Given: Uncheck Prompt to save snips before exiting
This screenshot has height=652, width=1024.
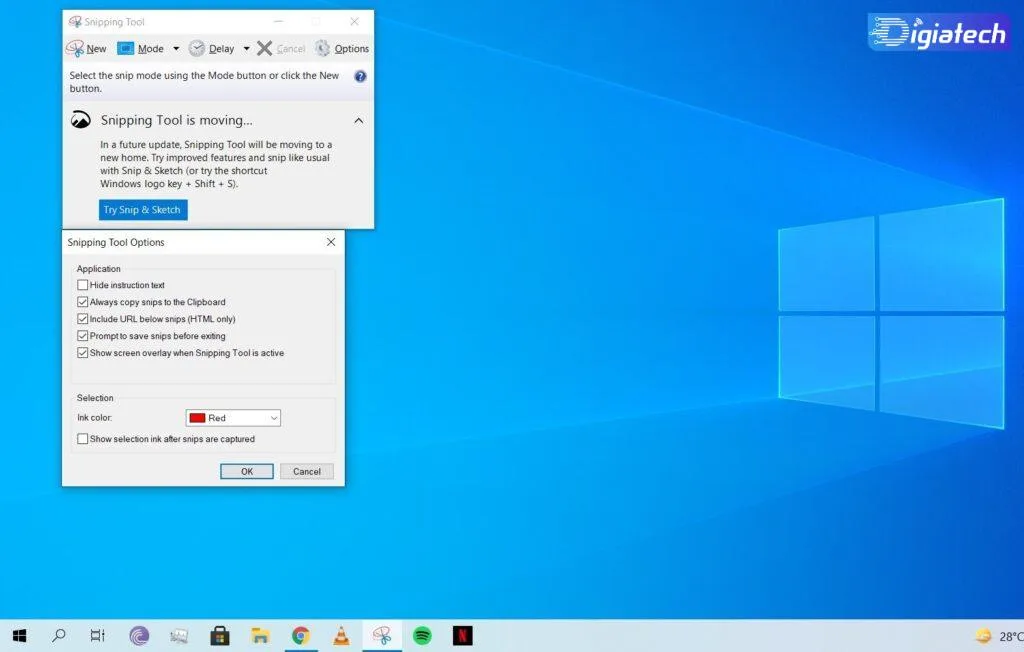Looking at the screenshot, I should (x=82, y=336).
